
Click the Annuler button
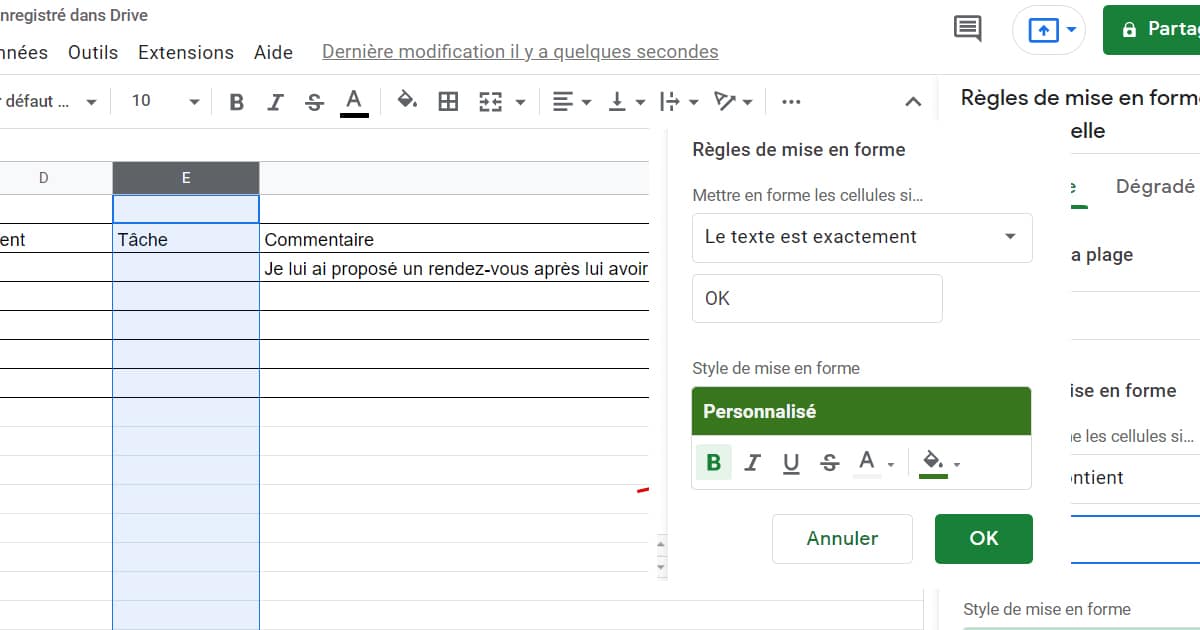click(842, 538)
